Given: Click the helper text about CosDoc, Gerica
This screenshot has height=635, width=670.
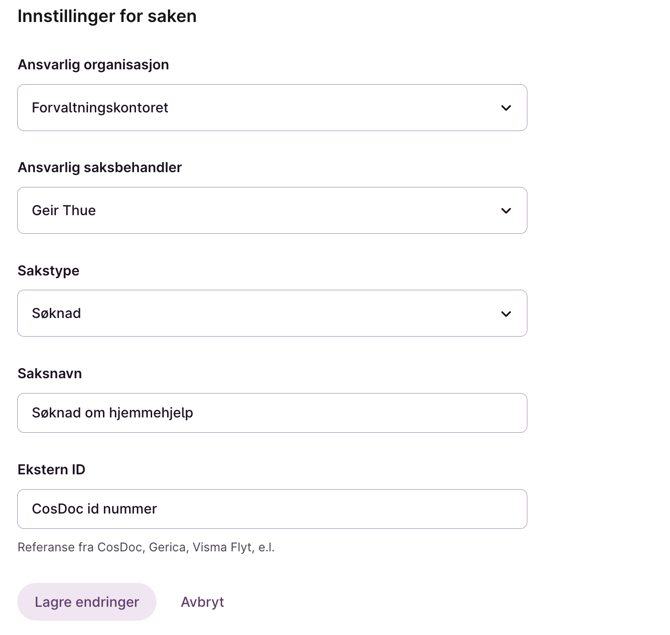Looking at the screenshot, I should 146,547.
